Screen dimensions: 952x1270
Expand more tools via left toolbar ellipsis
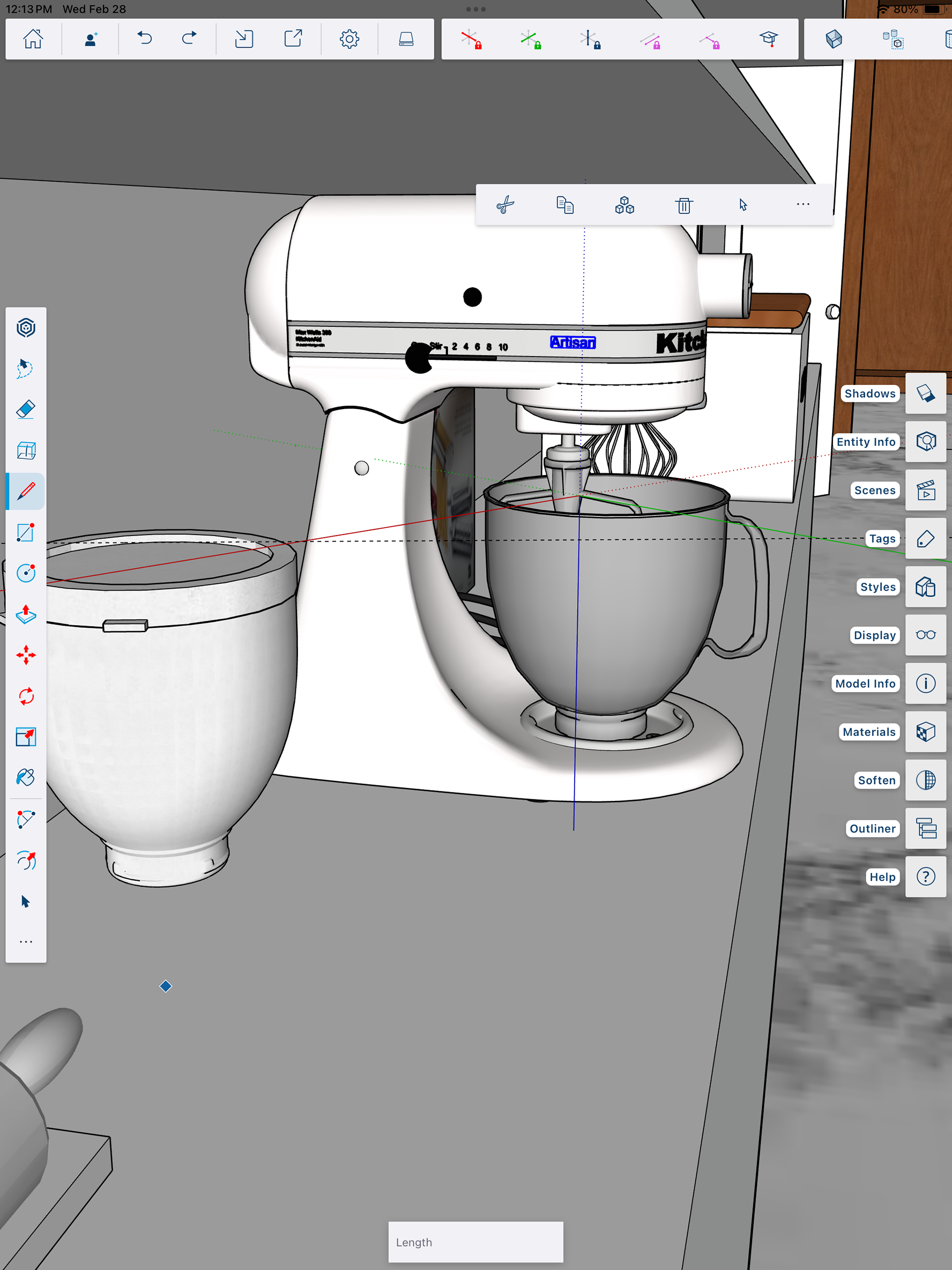26,942
